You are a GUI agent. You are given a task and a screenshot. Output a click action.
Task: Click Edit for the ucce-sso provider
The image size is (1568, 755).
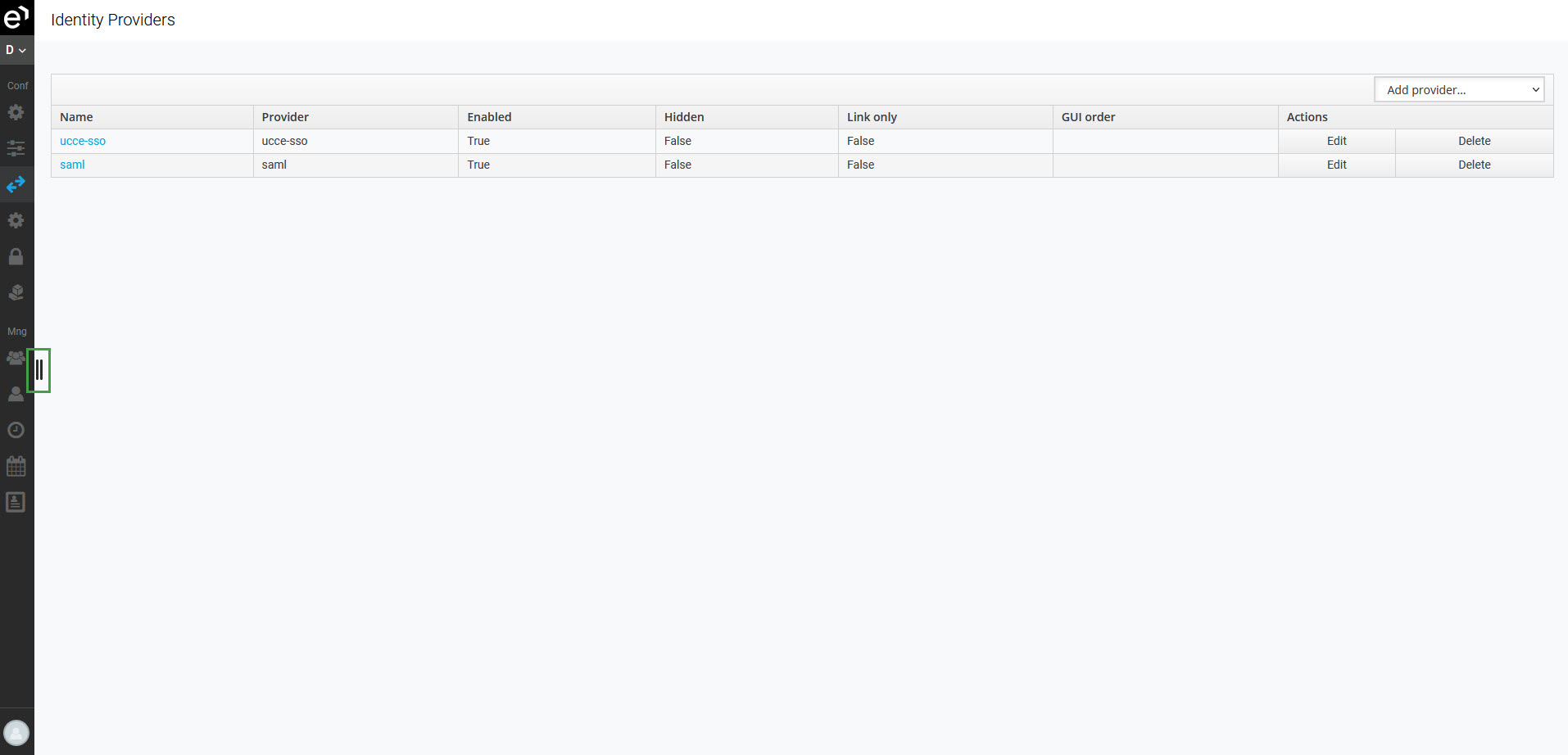1336,141
